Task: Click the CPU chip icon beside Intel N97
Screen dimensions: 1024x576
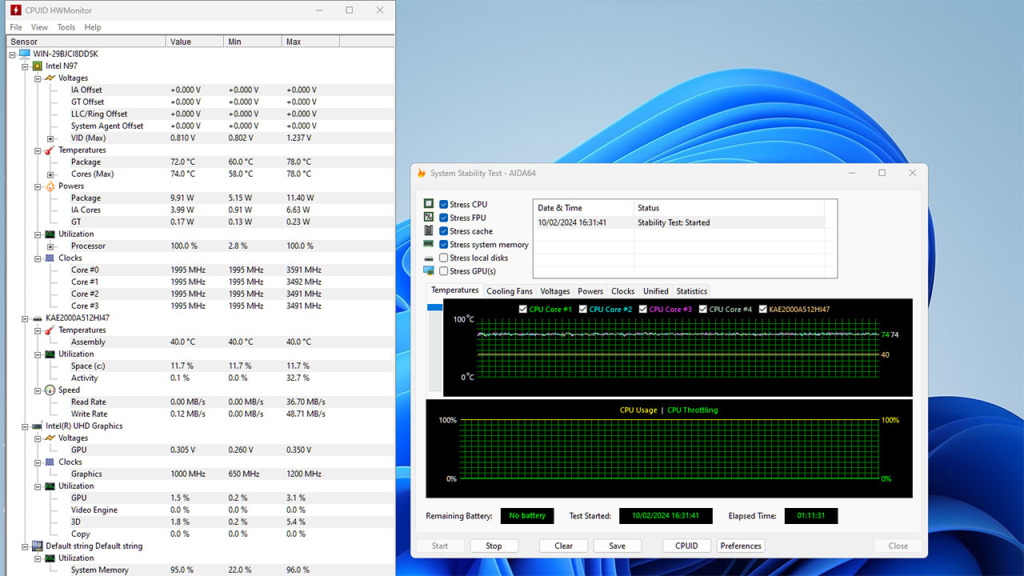Action: (x=37, y=66)
